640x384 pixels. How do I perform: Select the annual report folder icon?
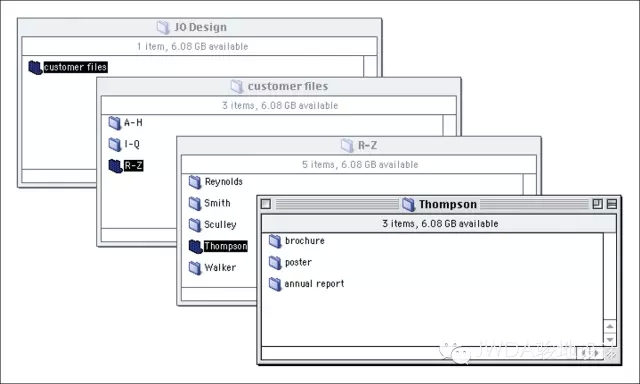pyautogui.click(x=275, y=284)
